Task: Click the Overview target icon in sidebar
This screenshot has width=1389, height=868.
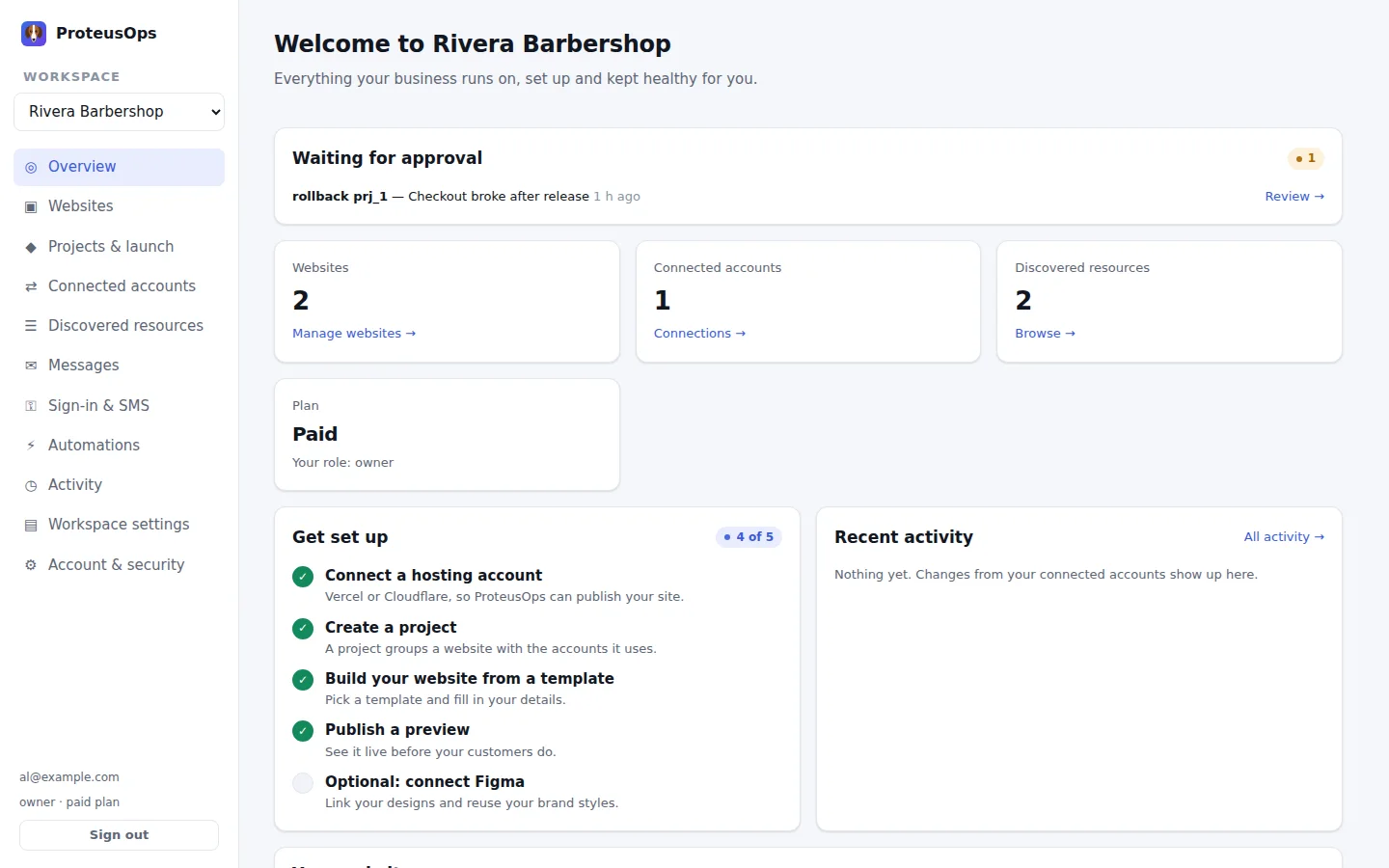Action: pyautogui.click(x=31, y=168)
